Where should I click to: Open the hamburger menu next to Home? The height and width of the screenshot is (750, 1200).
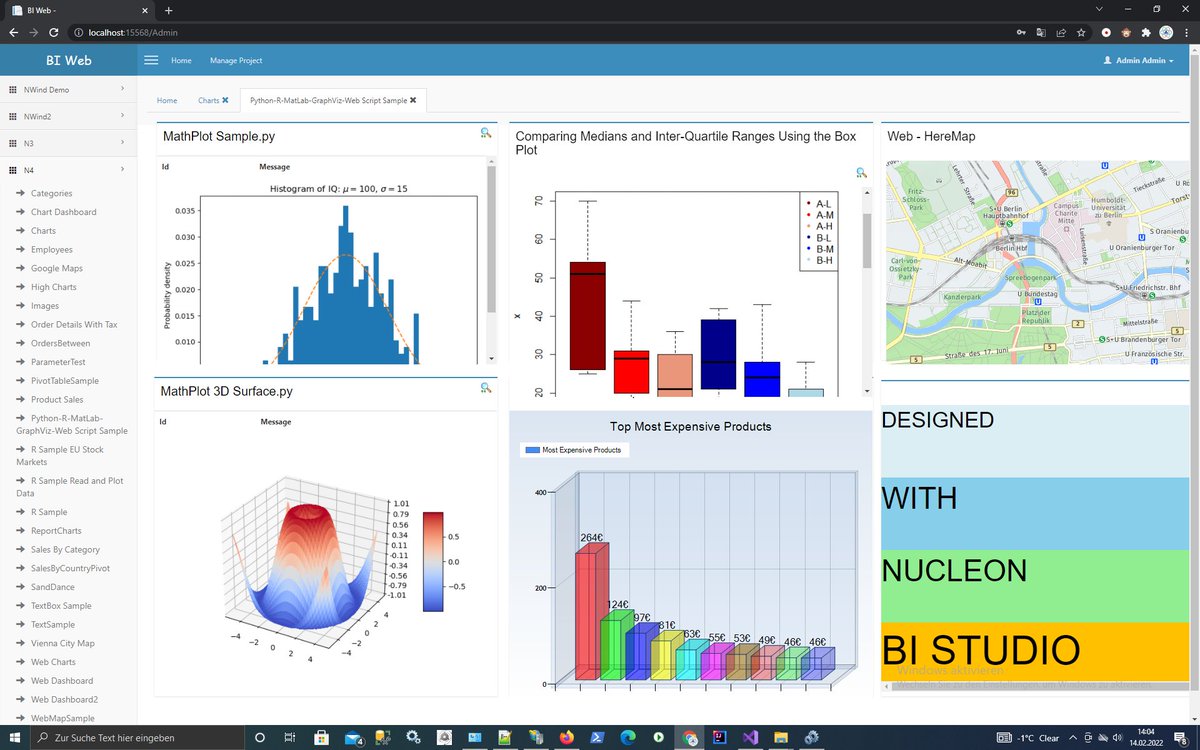[151, 60]
